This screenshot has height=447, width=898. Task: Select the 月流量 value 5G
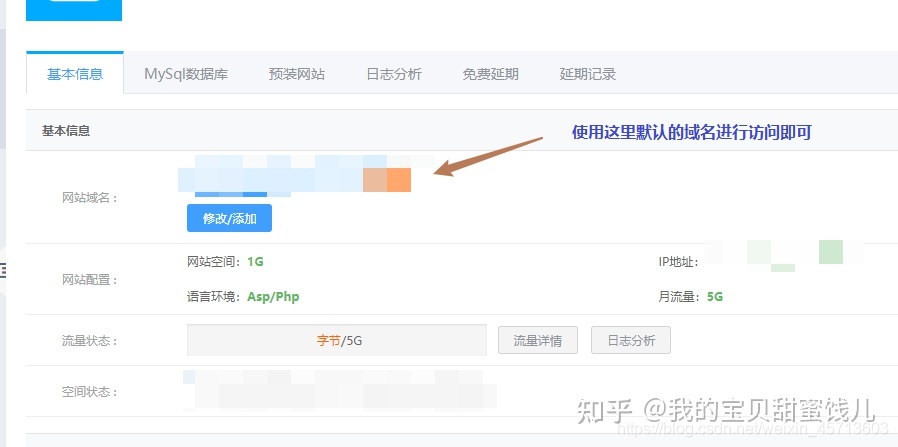[x=715, y=297]
